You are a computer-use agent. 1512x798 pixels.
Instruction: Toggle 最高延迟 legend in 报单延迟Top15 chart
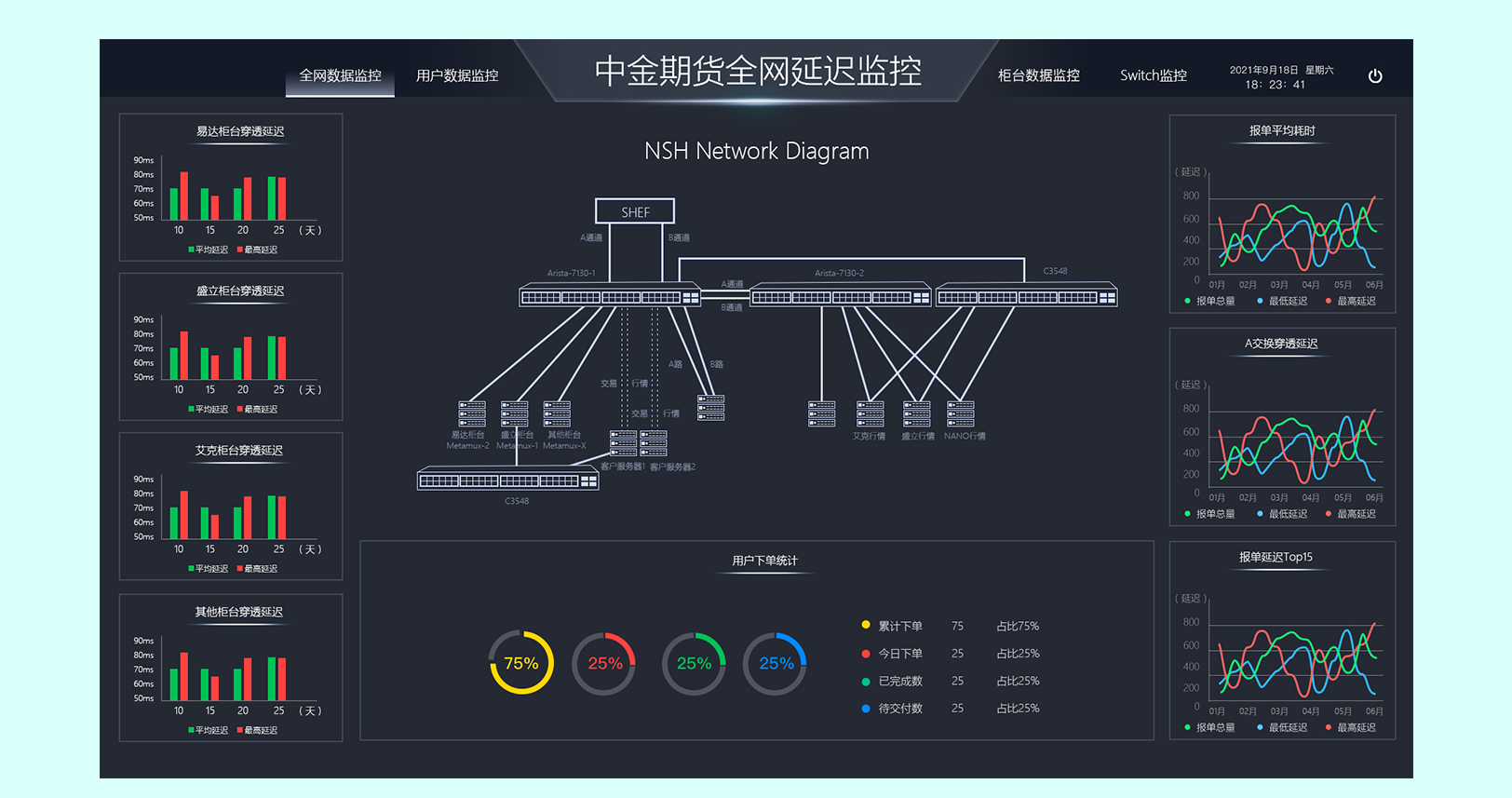pyautogui.click(x=1351, y=727)
